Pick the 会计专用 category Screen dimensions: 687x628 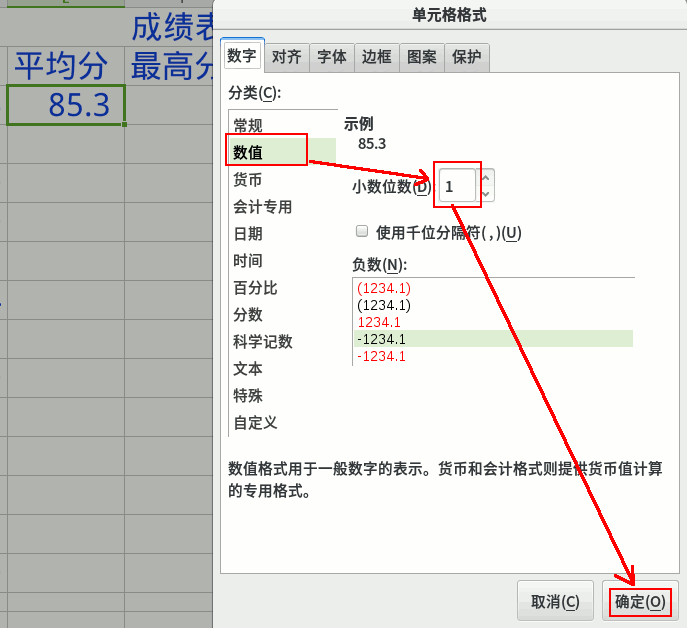coord(262,207)
